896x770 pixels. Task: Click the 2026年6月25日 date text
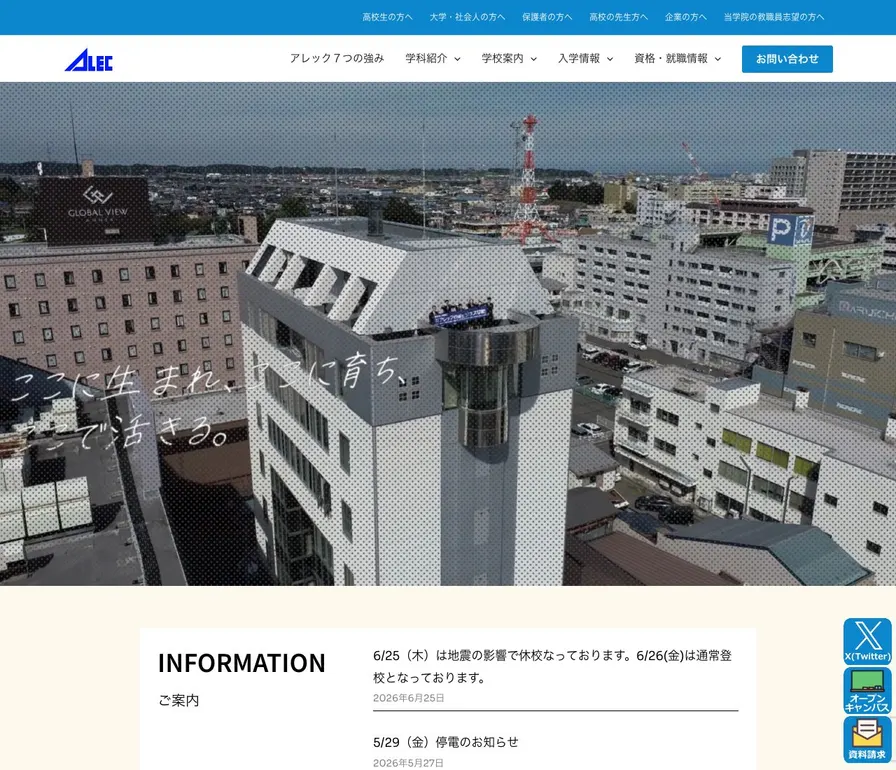coord(409,698)
